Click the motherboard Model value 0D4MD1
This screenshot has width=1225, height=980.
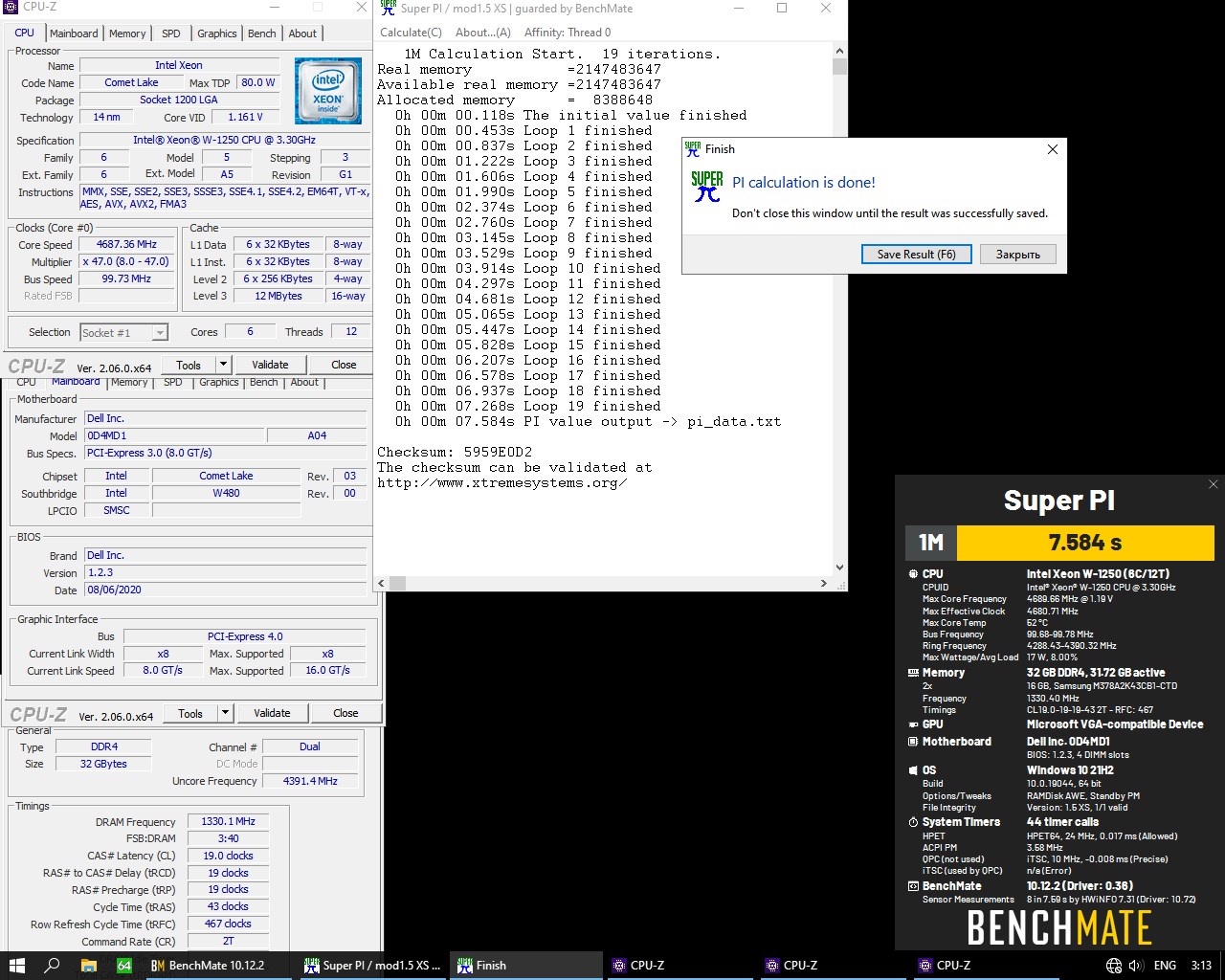click(x=174, y=435)
